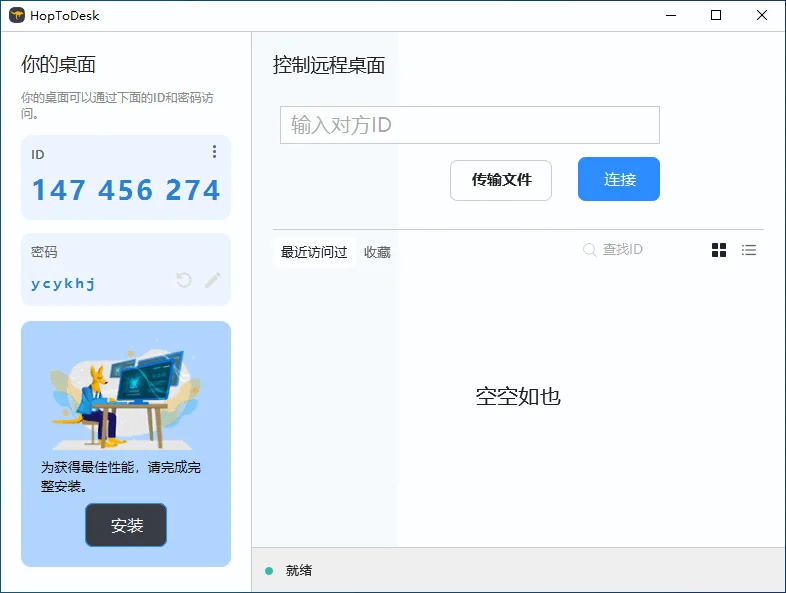Edit the password with pencil icon
Screen dimensions: 786x593
point(213,280)
